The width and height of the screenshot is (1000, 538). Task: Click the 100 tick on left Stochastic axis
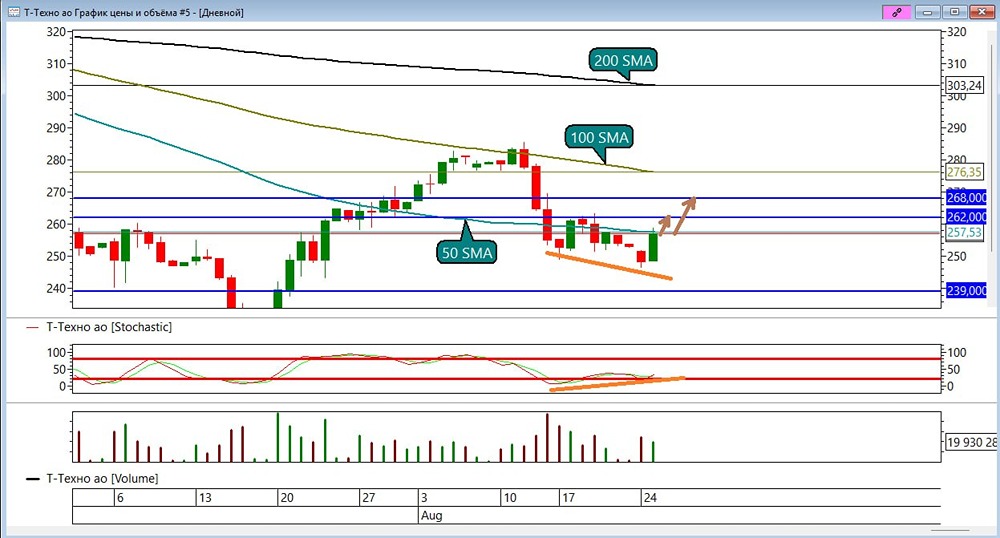pos(56,353)
